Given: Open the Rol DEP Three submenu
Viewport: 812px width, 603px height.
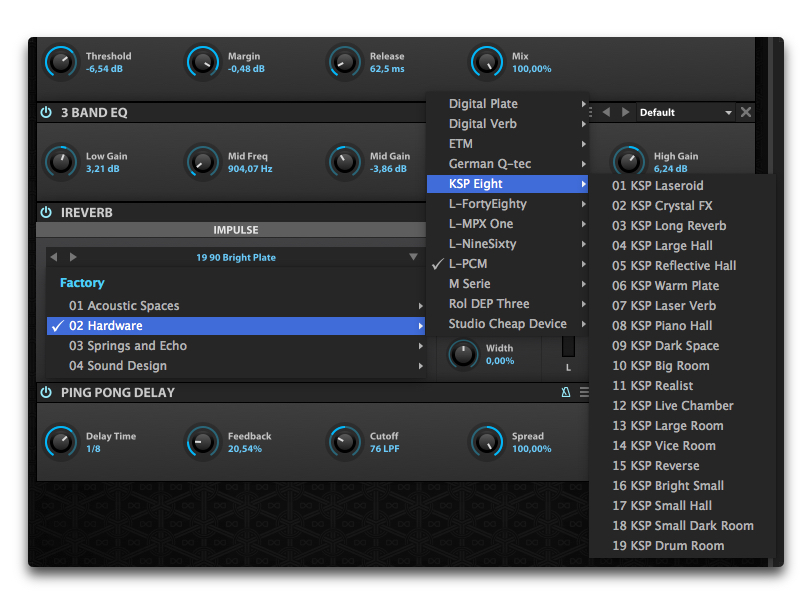Looking at the screenshot, I should pyautogui.click(x=508, y=304).
